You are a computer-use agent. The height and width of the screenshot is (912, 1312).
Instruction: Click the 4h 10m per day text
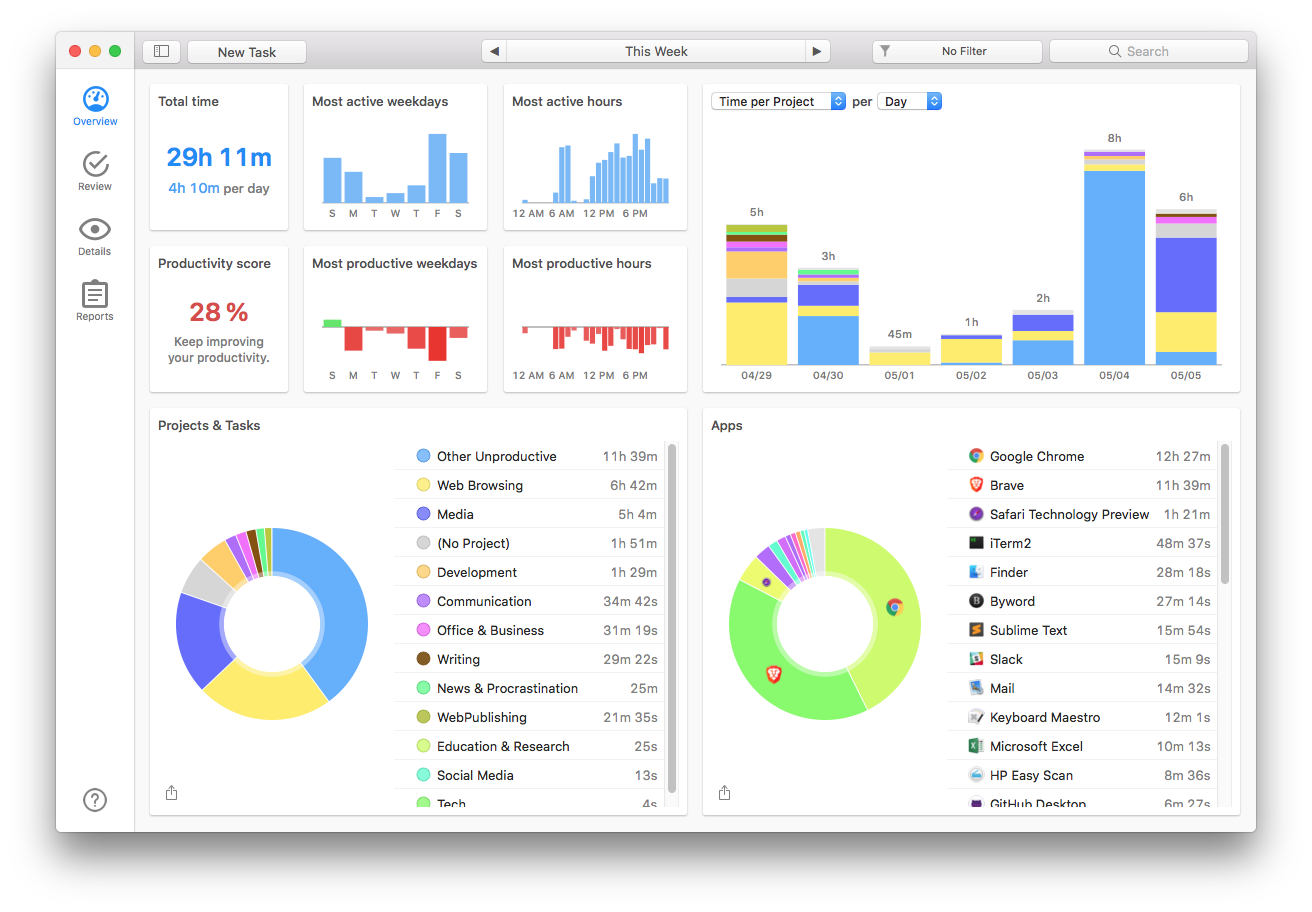(x=219, y=188)
